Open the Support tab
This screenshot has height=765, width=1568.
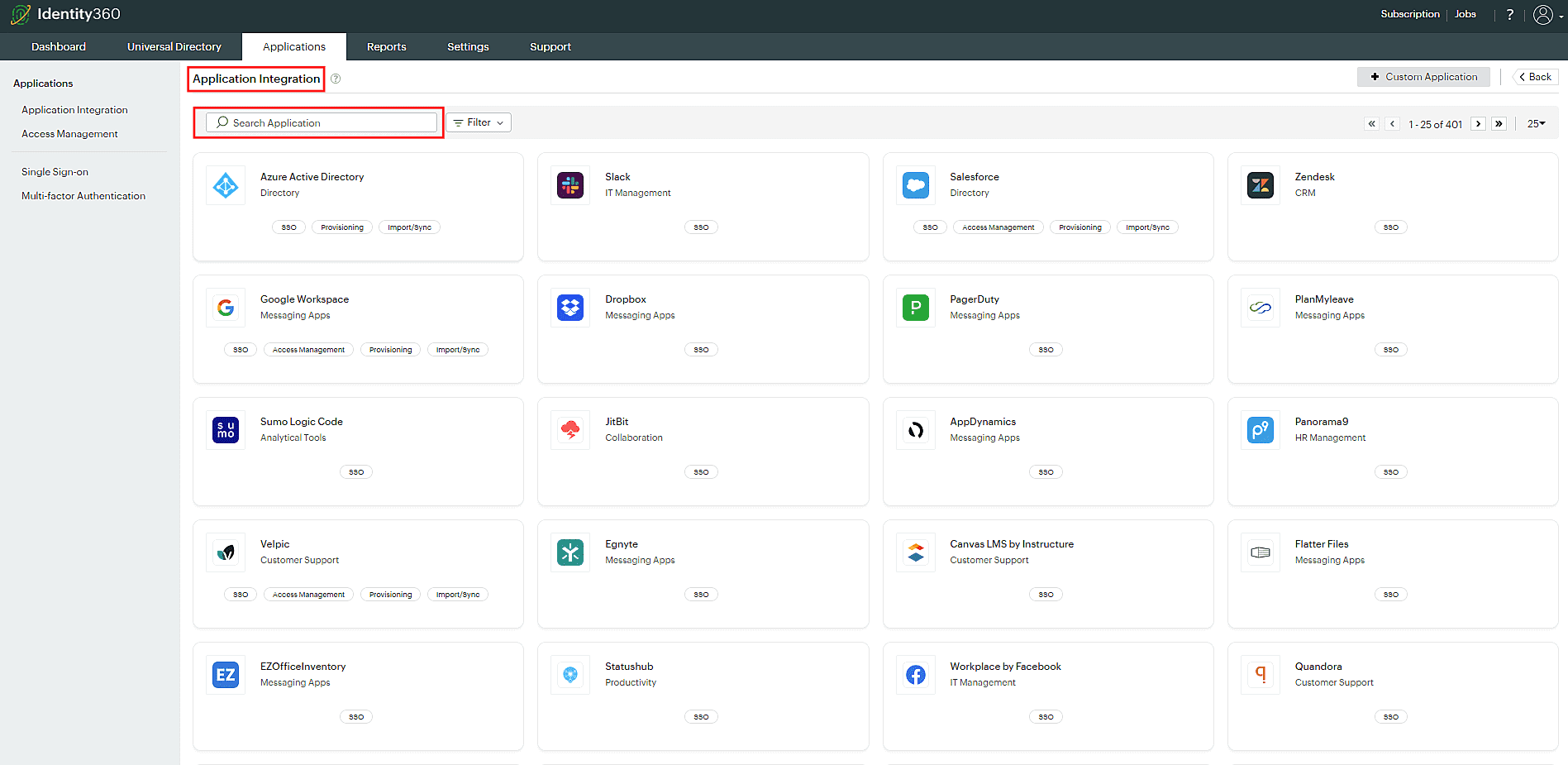(x=550, y=47)
